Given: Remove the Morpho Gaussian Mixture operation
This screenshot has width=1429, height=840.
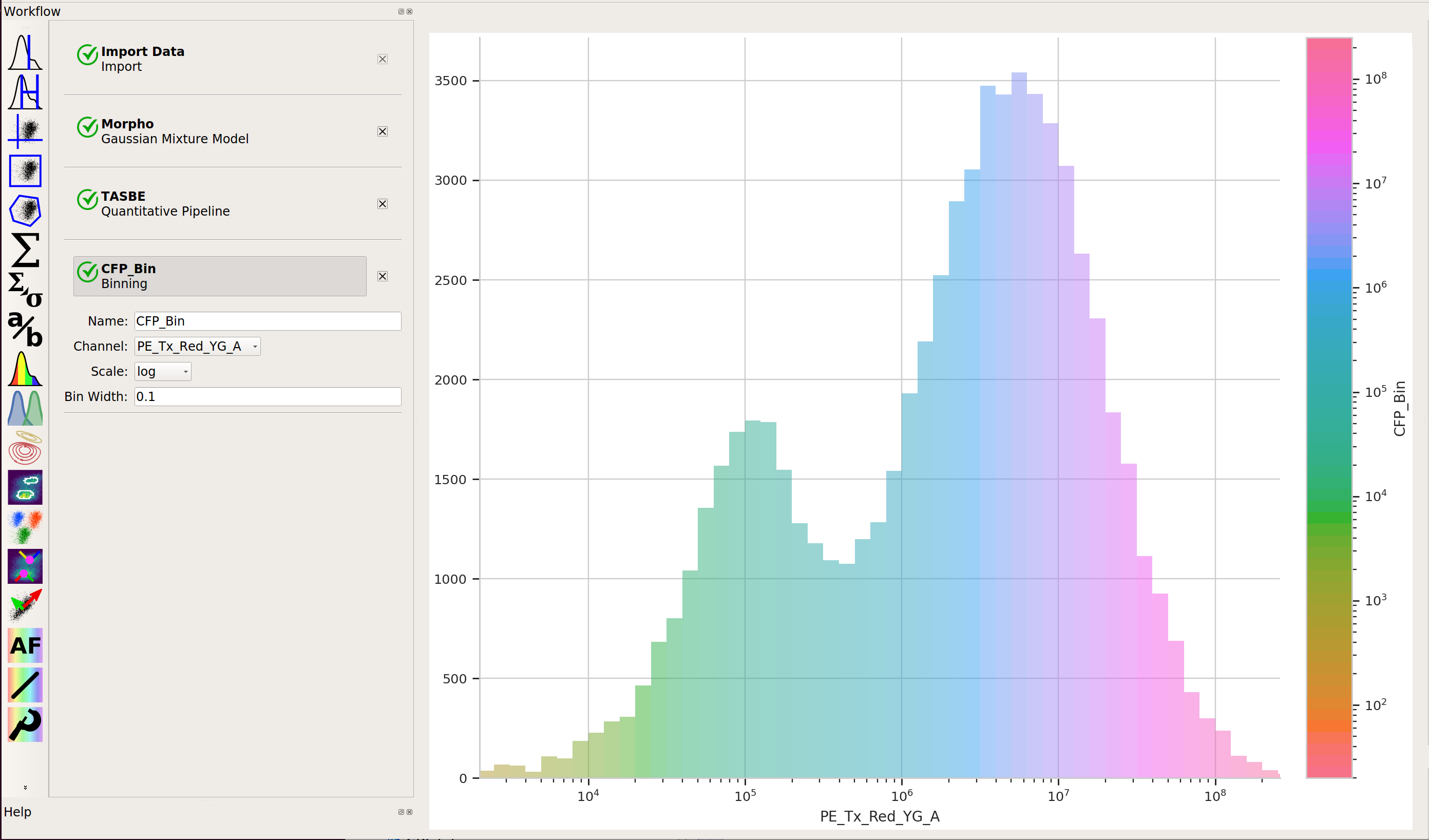Looking at the screenshot, I should 383,131.
